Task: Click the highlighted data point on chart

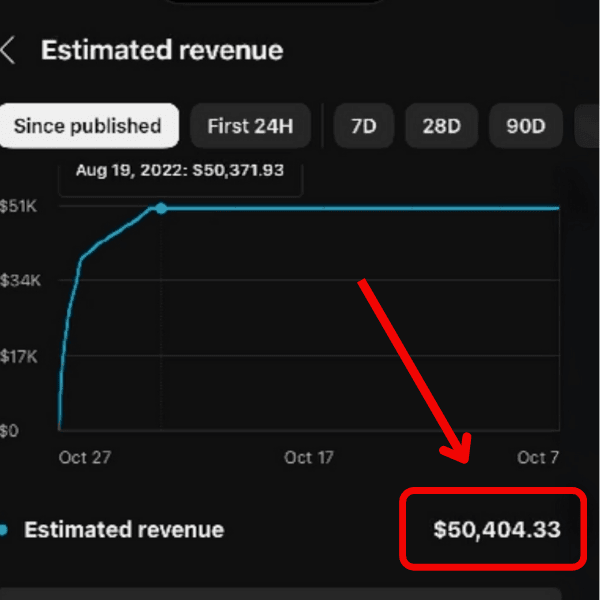Action: [161, 208]
